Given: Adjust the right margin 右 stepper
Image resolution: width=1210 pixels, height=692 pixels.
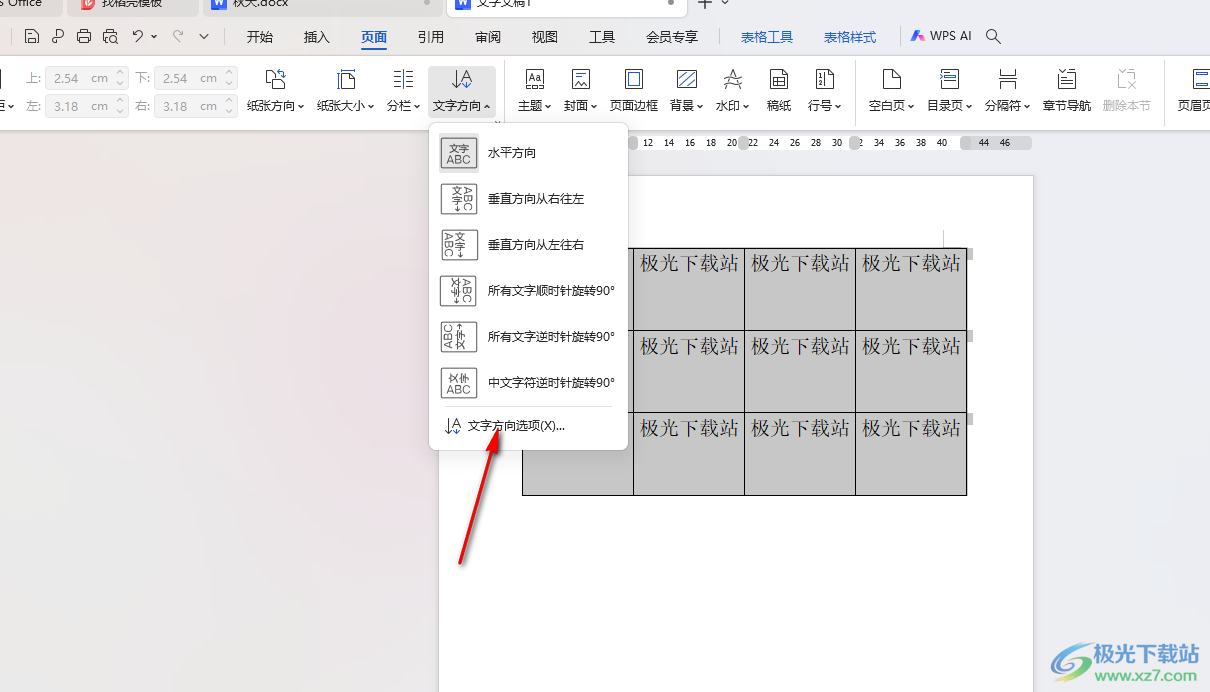Looking at the screenshot, I should tap(230, 106).
